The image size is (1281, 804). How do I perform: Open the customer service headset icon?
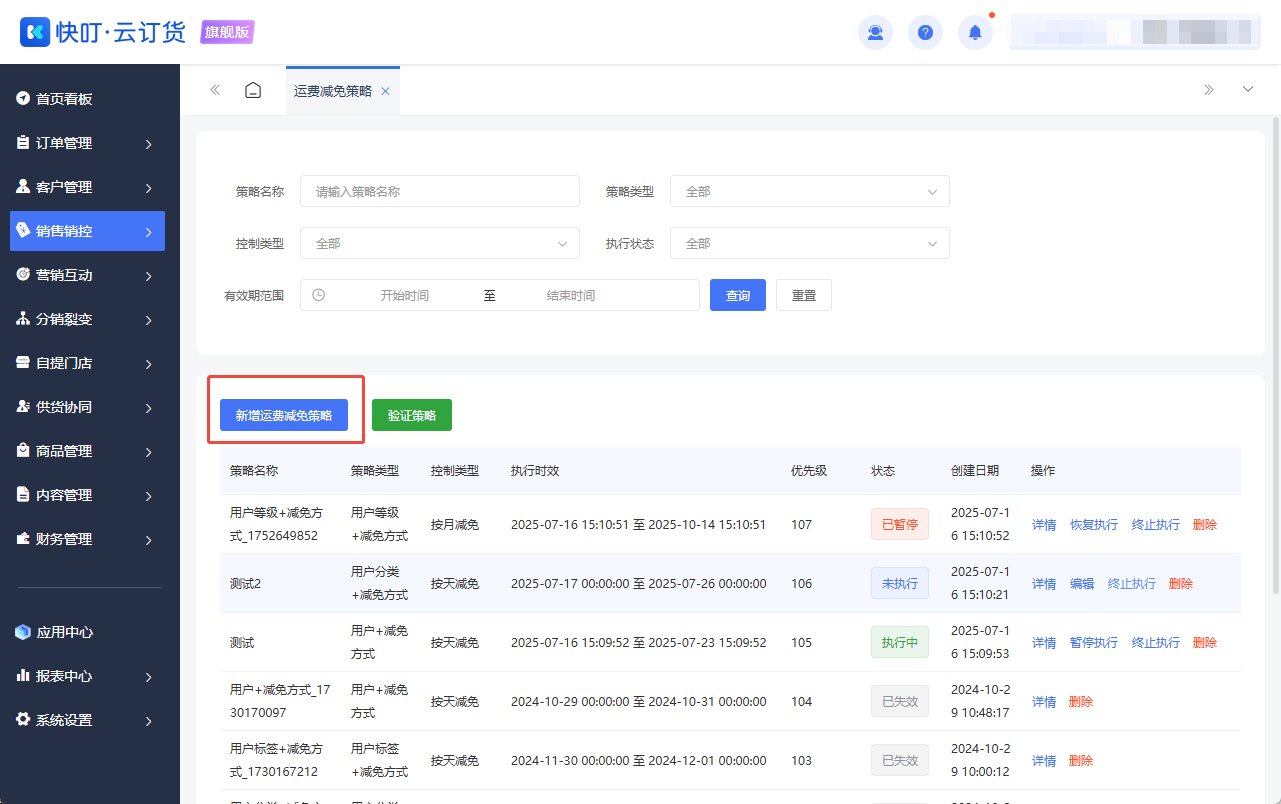[x=876, y=32]
